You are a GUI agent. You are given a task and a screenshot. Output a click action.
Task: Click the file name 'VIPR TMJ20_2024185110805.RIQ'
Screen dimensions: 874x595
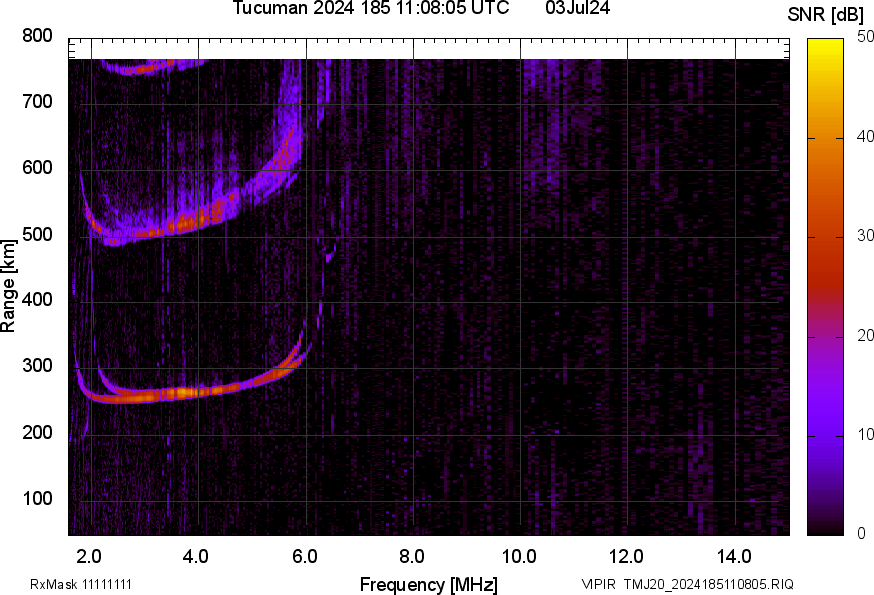[x=687, y=584]
